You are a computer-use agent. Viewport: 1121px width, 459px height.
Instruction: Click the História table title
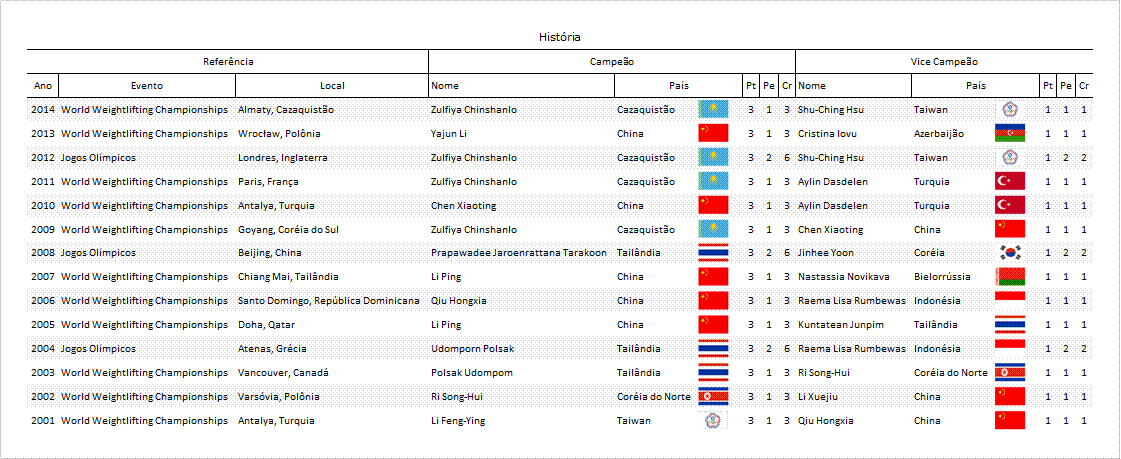tap(560, 36)
